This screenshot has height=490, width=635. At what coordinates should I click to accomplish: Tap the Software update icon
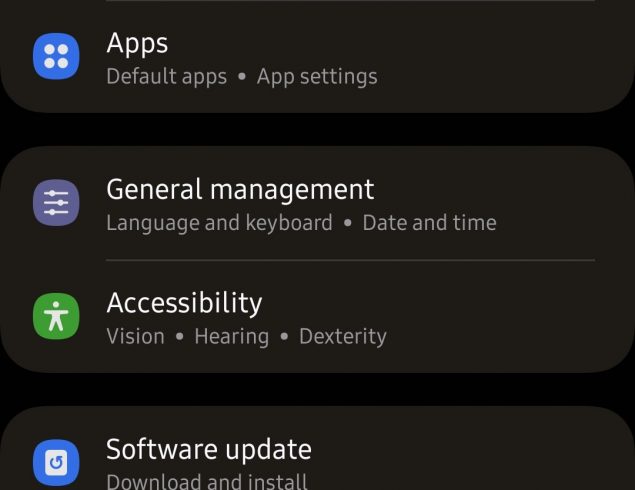click(x=56, y=463)
